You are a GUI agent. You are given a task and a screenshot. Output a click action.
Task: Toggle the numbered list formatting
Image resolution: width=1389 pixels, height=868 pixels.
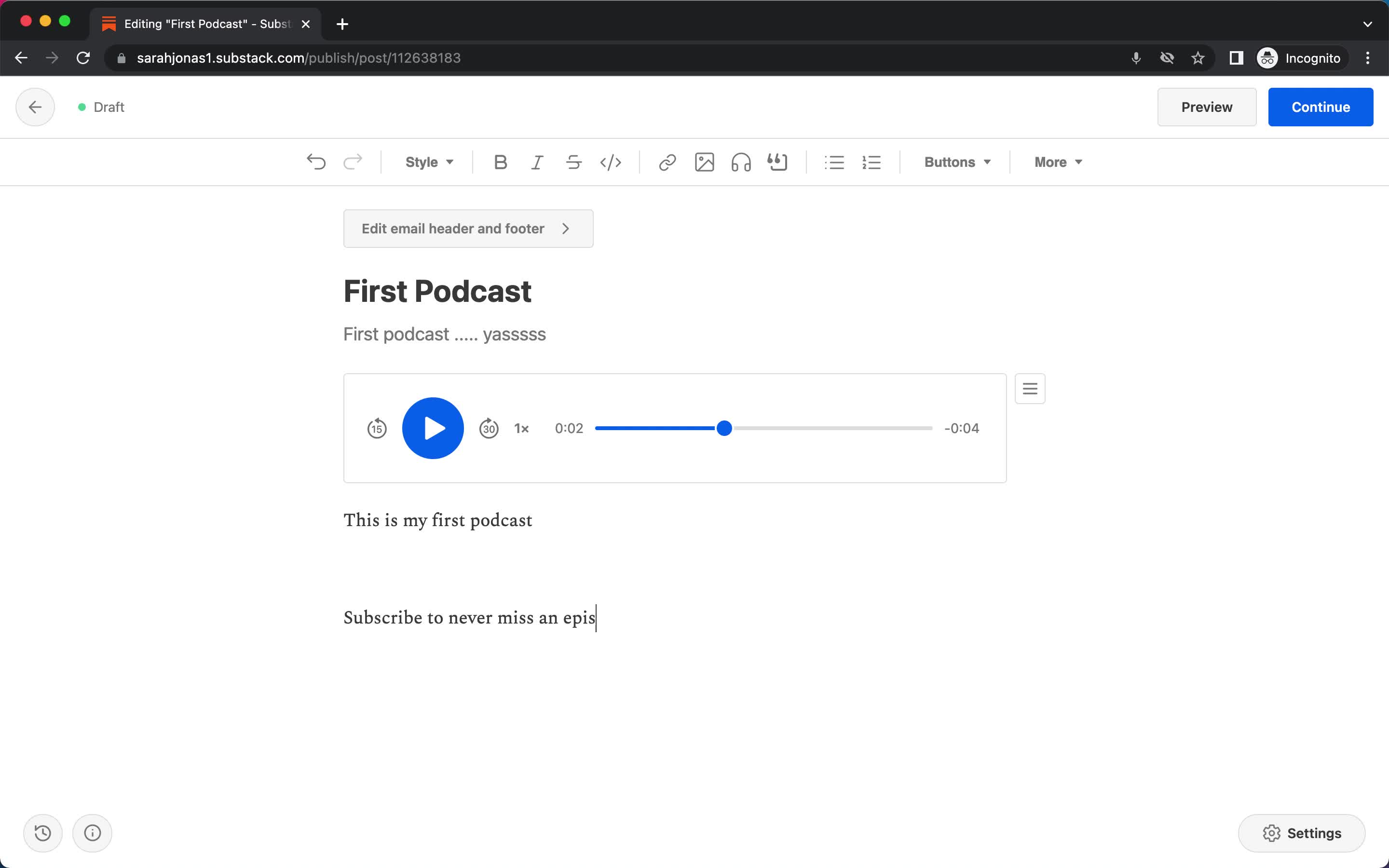(871, 162)
